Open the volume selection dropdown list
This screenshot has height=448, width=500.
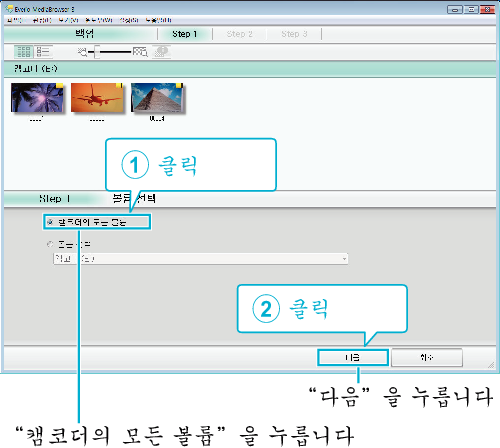point(201,259)
